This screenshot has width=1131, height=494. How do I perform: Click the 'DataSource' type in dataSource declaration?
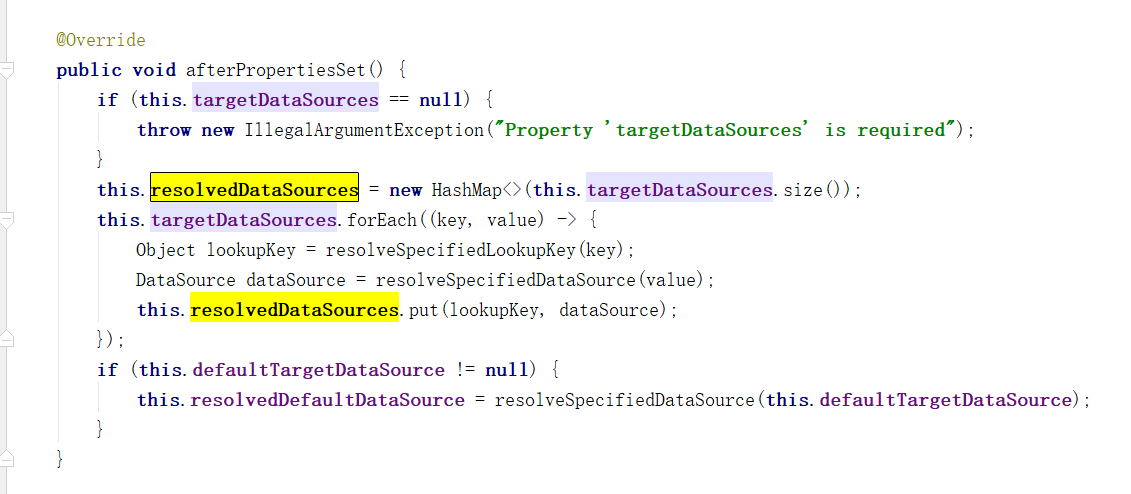185,280
